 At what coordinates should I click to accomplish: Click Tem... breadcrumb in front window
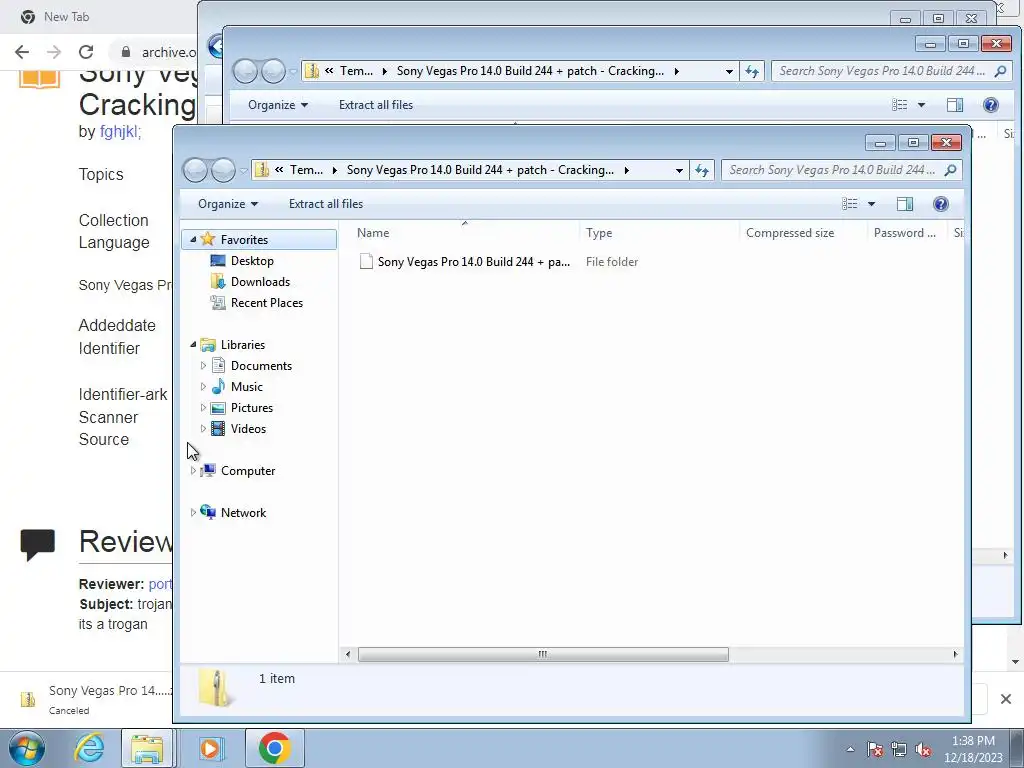[306, 170]
